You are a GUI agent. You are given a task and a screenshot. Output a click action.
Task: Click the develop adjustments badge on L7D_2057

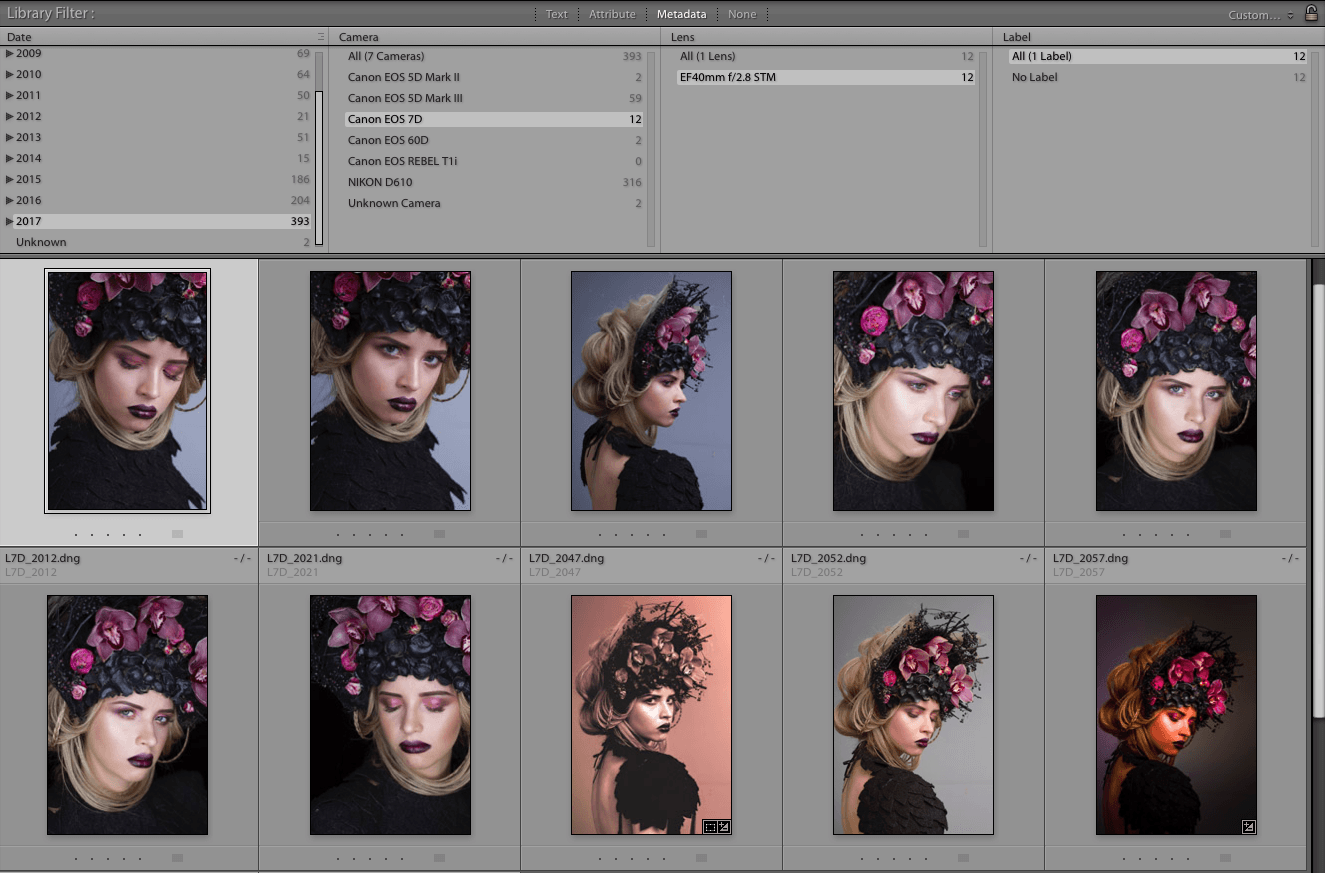click(x=1248, y=826)
